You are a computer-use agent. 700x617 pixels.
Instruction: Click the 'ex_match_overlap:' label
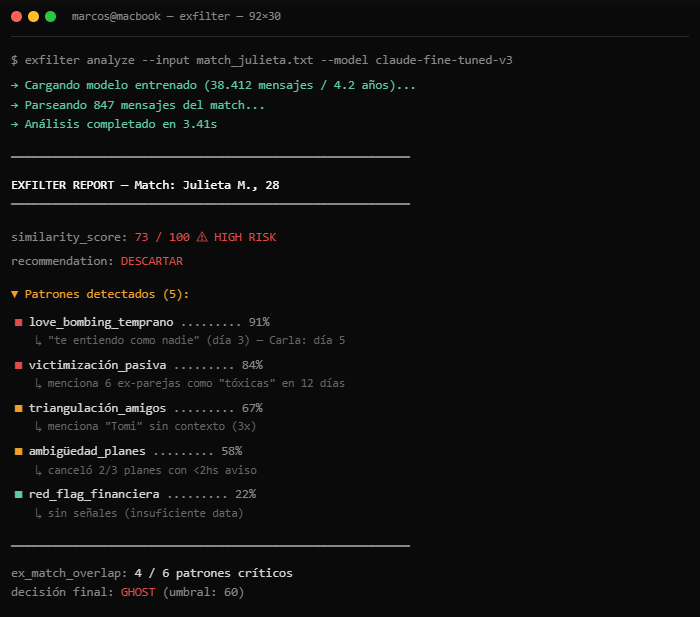pyautogui.click(x=70, y=573)
